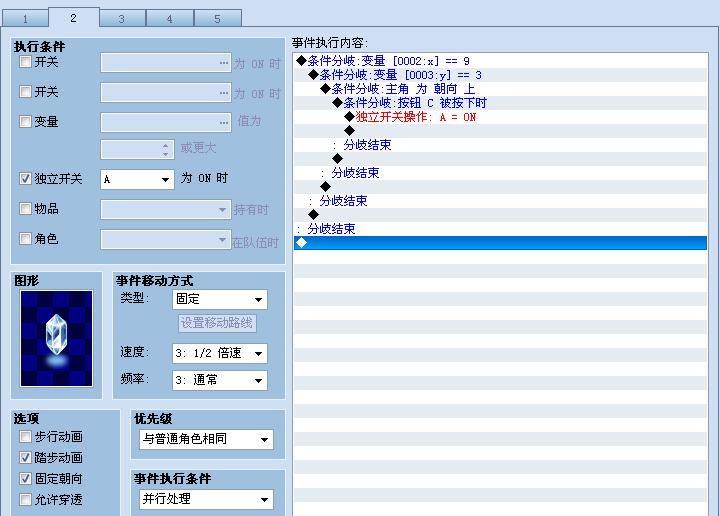720x516 pixels.
Task: Enable the first 开关 condition checkbox
Action: point(25,62)
